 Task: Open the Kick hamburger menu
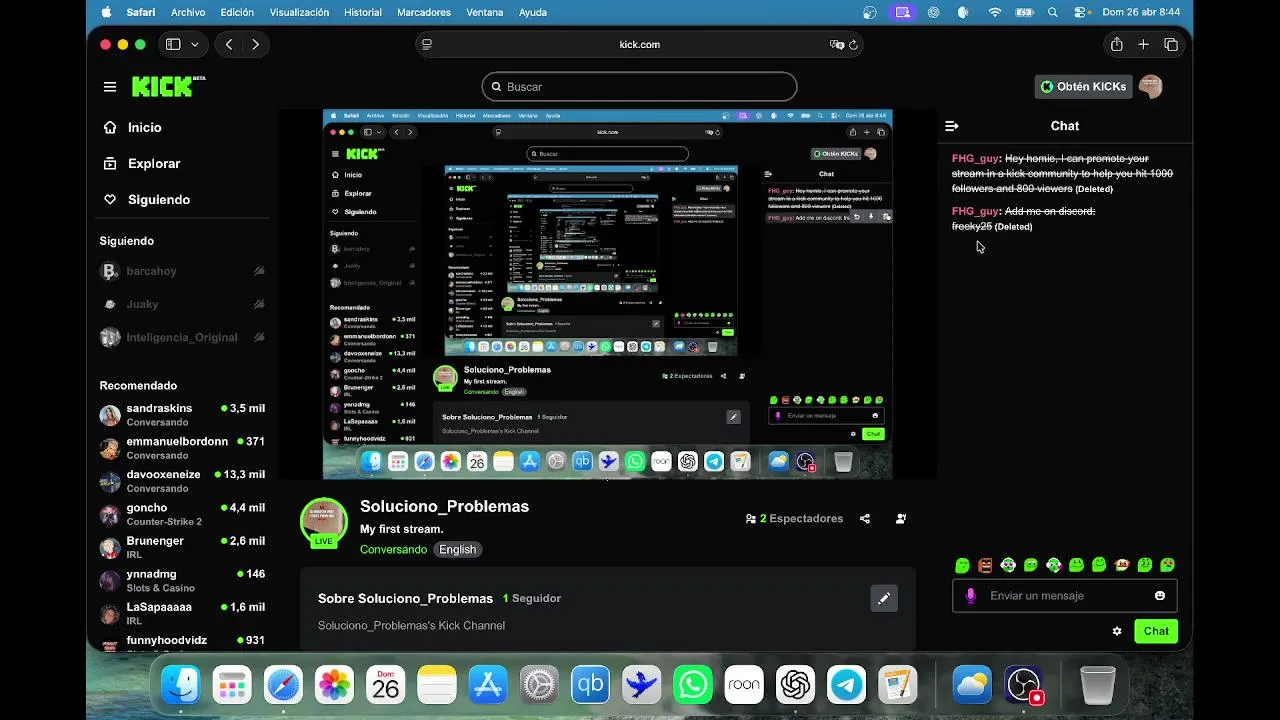coord(110,87)
